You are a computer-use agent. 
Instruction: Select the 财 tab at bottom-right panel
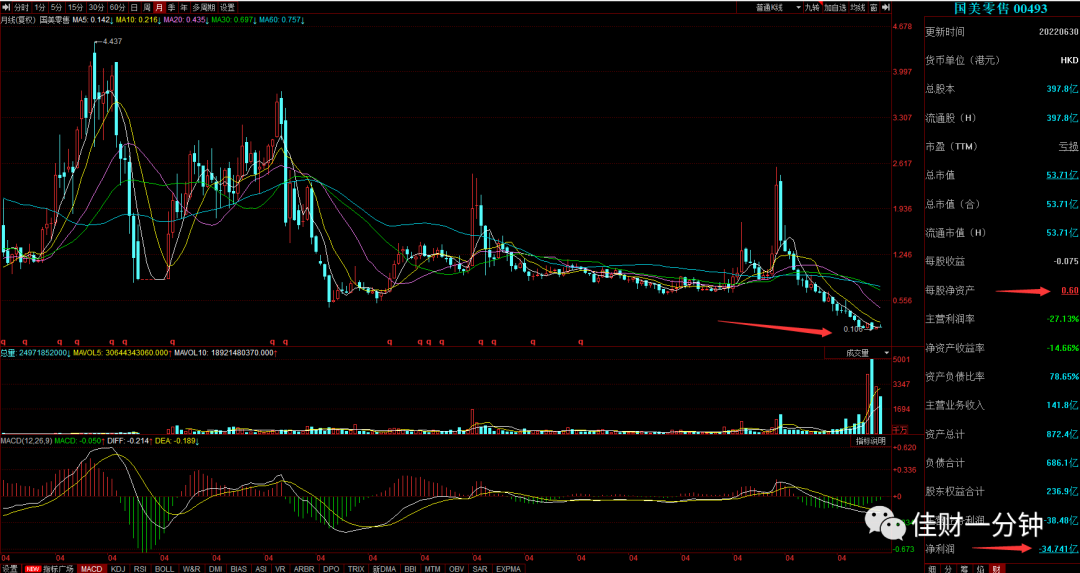[x=995, y=570]
